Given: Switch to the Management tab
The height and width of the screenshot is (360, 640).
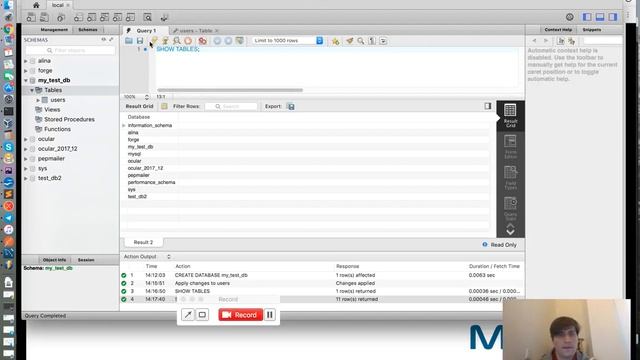Looking at the screenshot, I should [x=54, y=30].
